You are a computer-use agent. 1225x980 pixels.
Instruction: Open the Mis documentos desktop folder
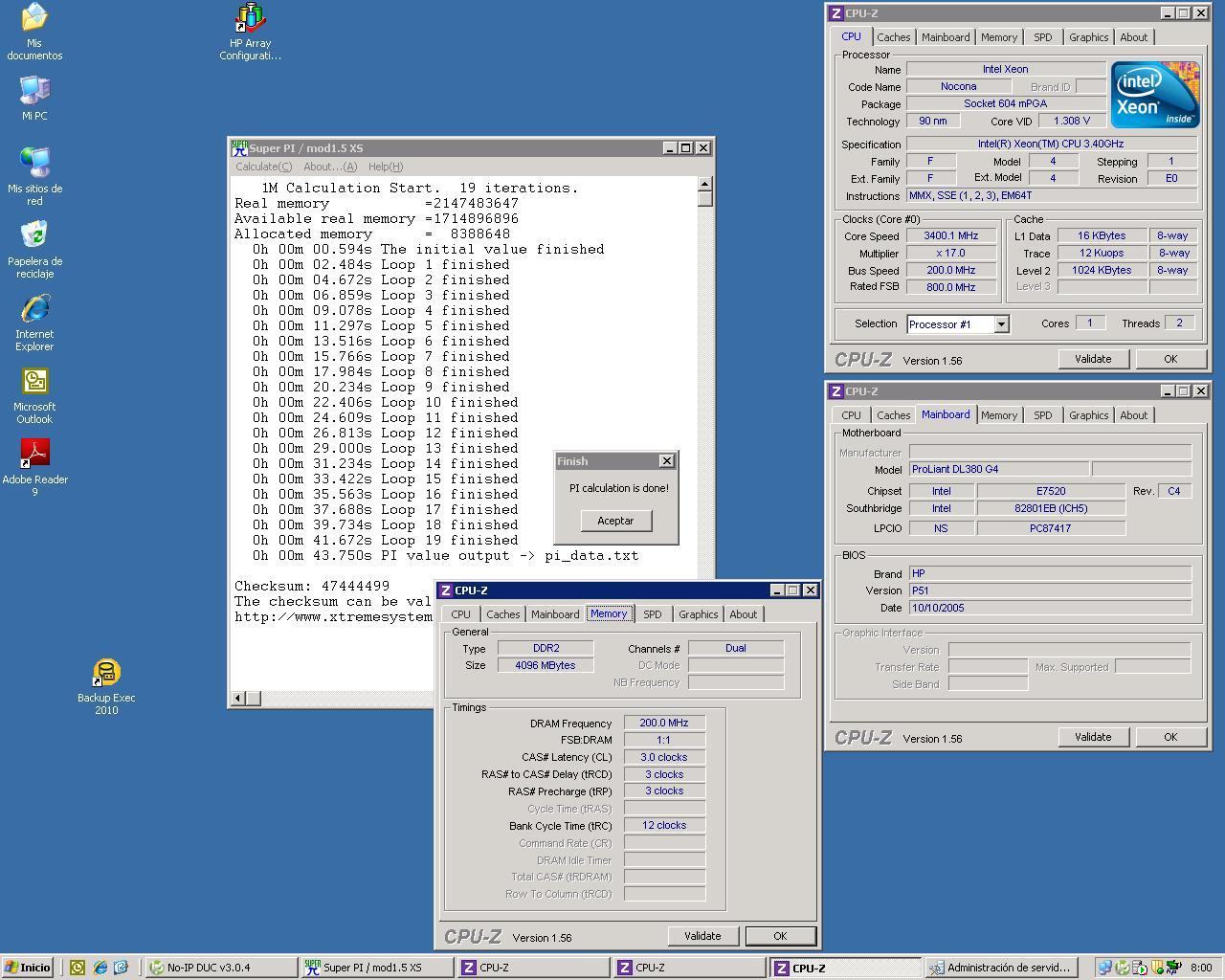[x=34, y=32]
